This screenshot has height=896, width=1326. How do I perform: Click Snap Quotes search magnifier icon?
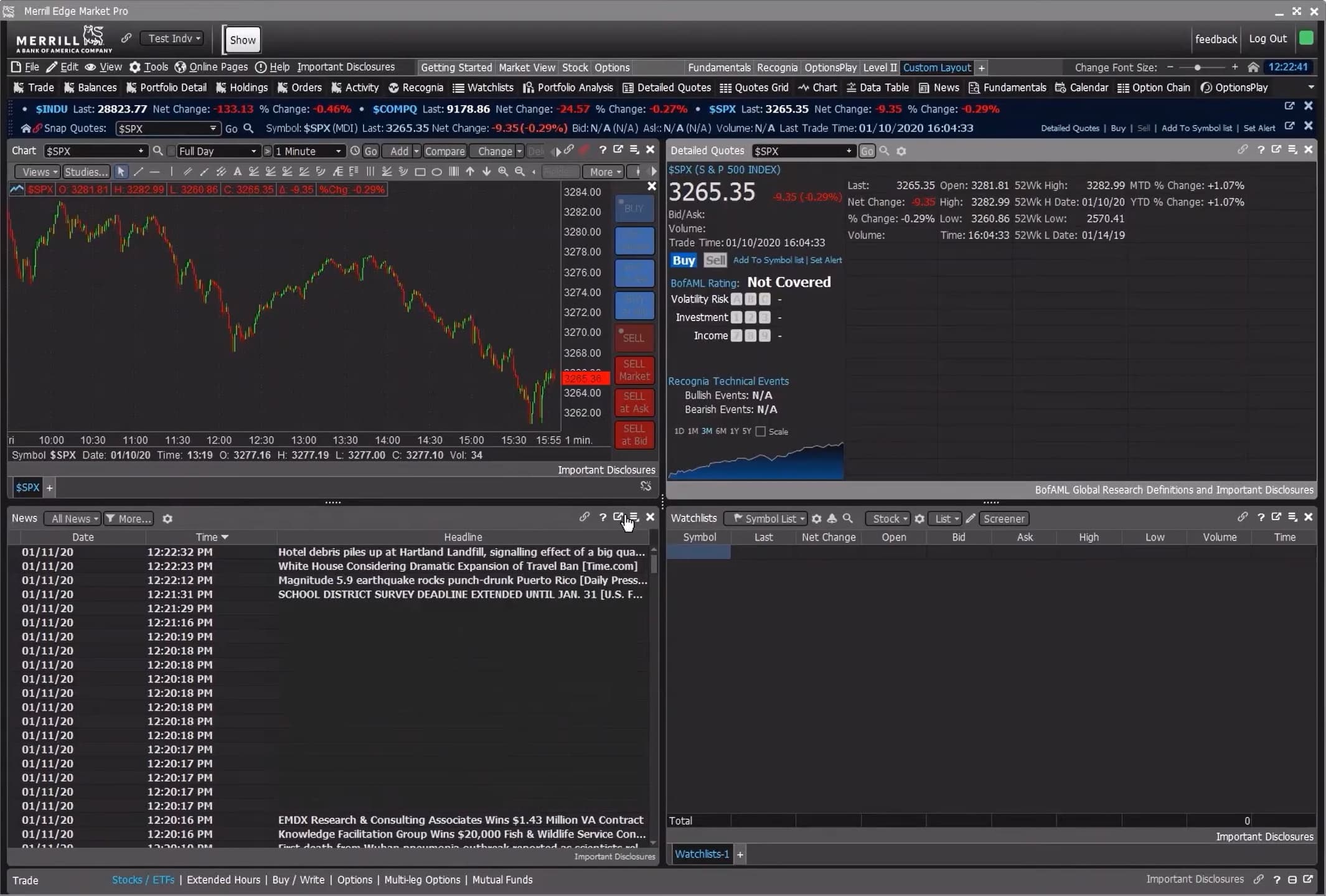[248, 128]
